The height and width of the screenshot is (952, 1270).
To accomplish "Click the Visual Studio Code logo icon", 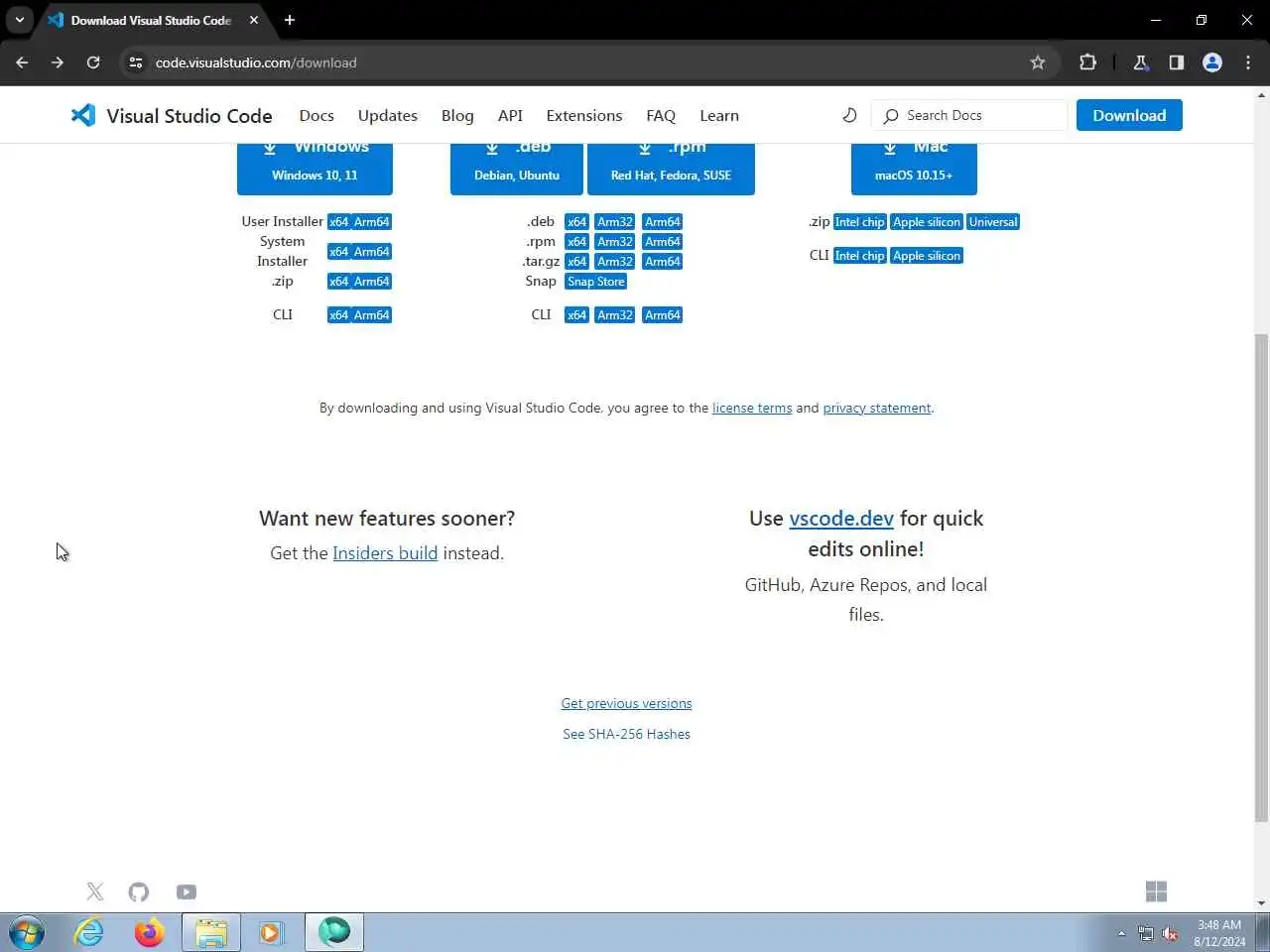I will pyautogui.click(x=83, y=115).
